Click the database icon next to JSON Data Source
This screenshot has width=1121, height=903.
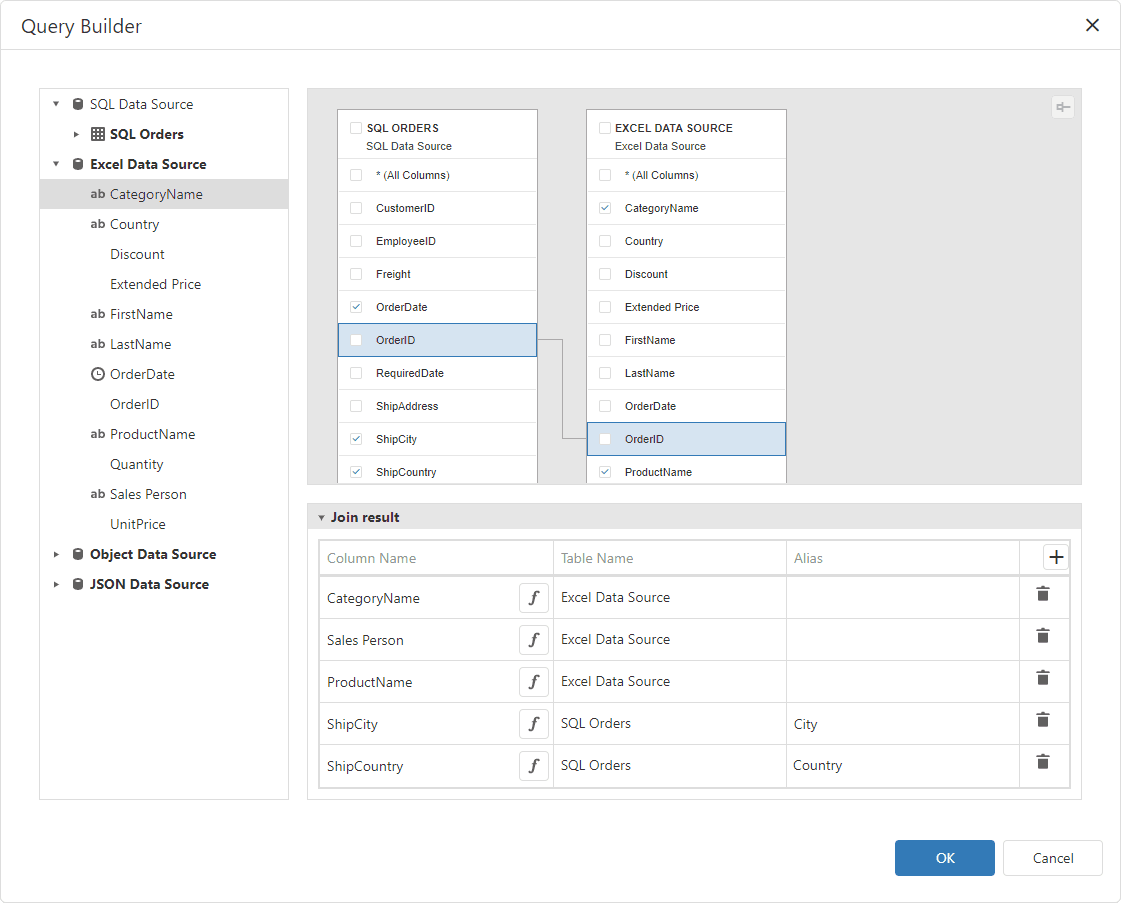pos(77,584)
